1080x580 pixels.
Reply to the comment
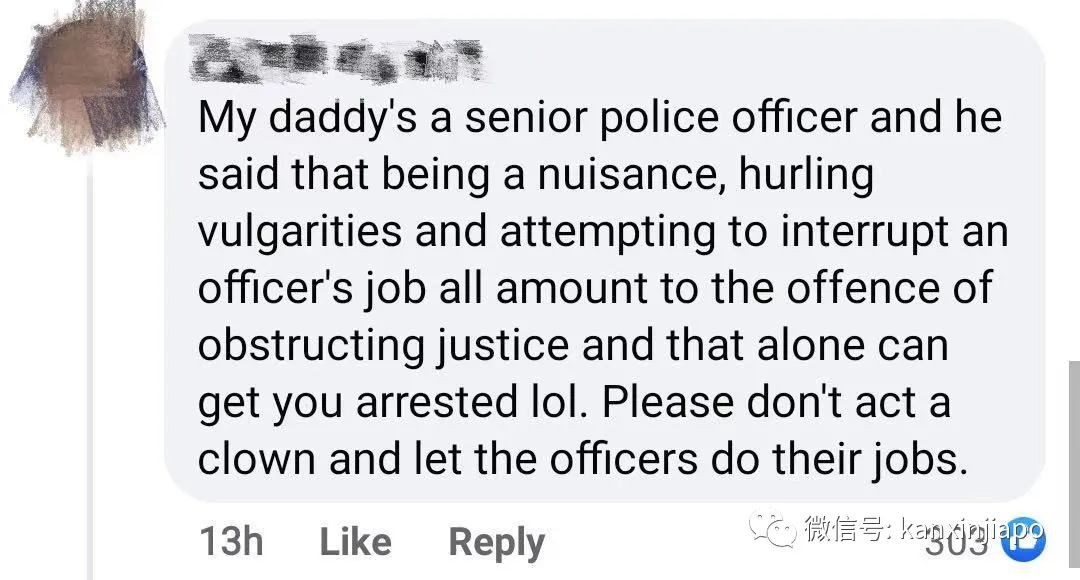[x=496, y=542]
